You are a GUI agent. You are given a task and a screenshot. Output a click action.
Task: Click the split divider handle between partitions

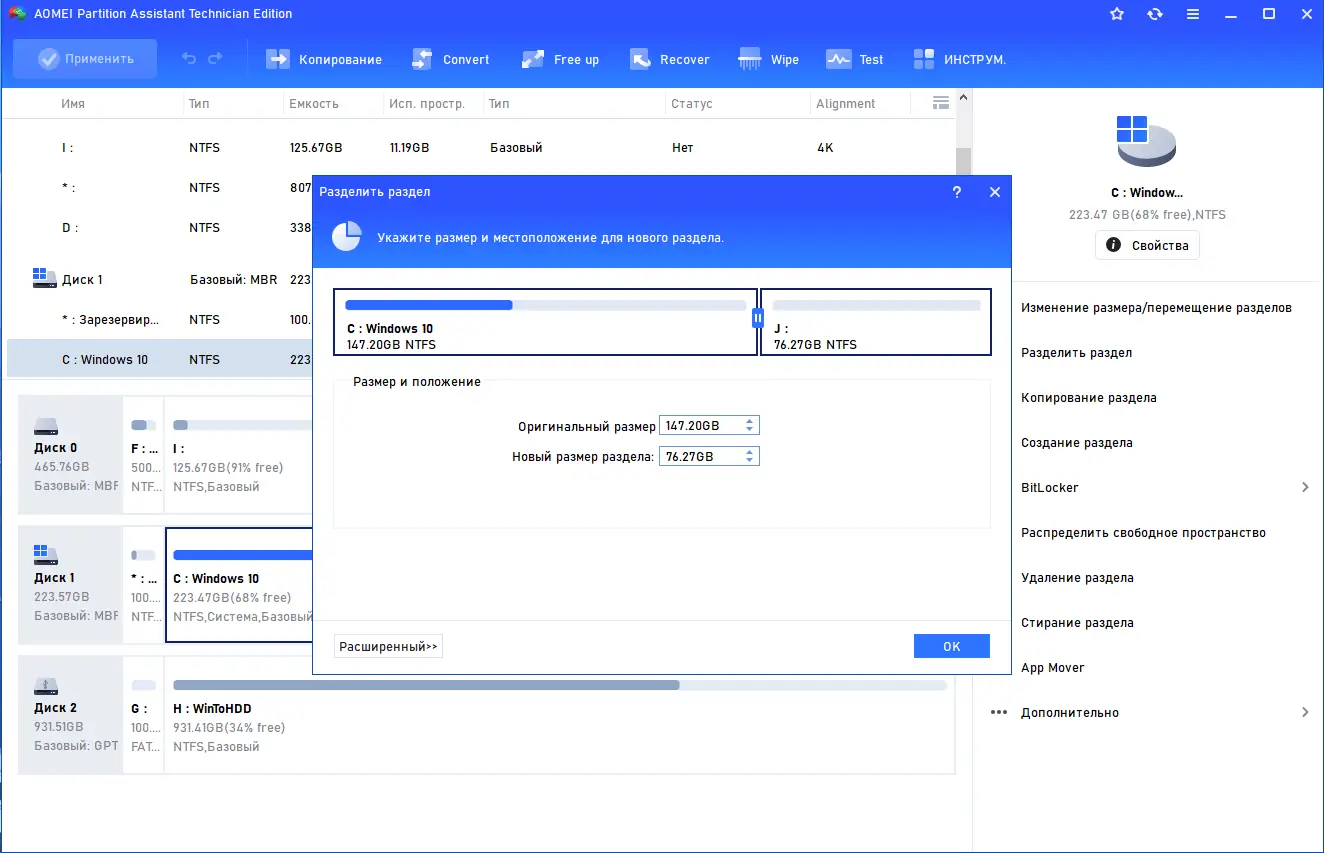click(x=758, y=318)
